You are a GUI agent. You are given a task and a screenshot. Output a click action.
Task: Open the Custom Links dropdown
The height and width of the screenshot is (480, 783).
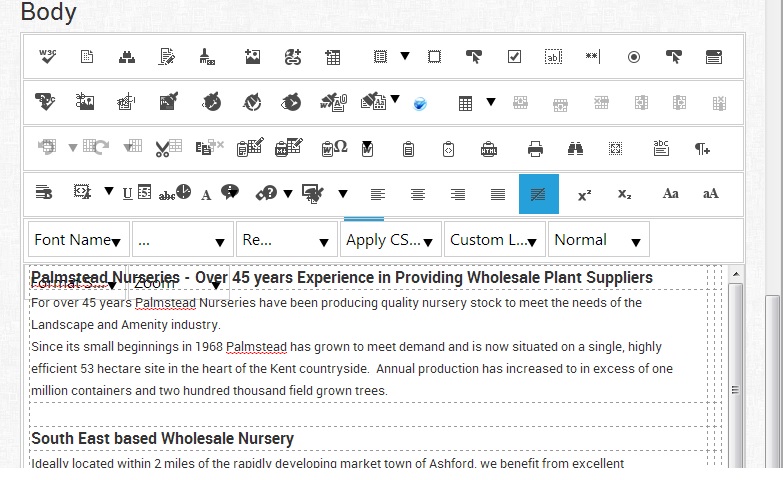pos(494,240)
